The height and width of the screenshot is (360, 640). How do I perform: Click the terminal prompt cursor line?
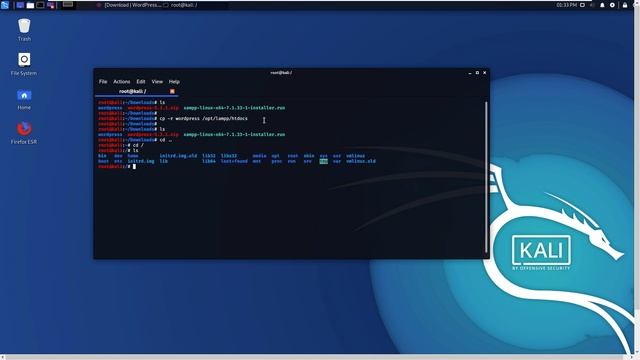click(x=117, y=167)
